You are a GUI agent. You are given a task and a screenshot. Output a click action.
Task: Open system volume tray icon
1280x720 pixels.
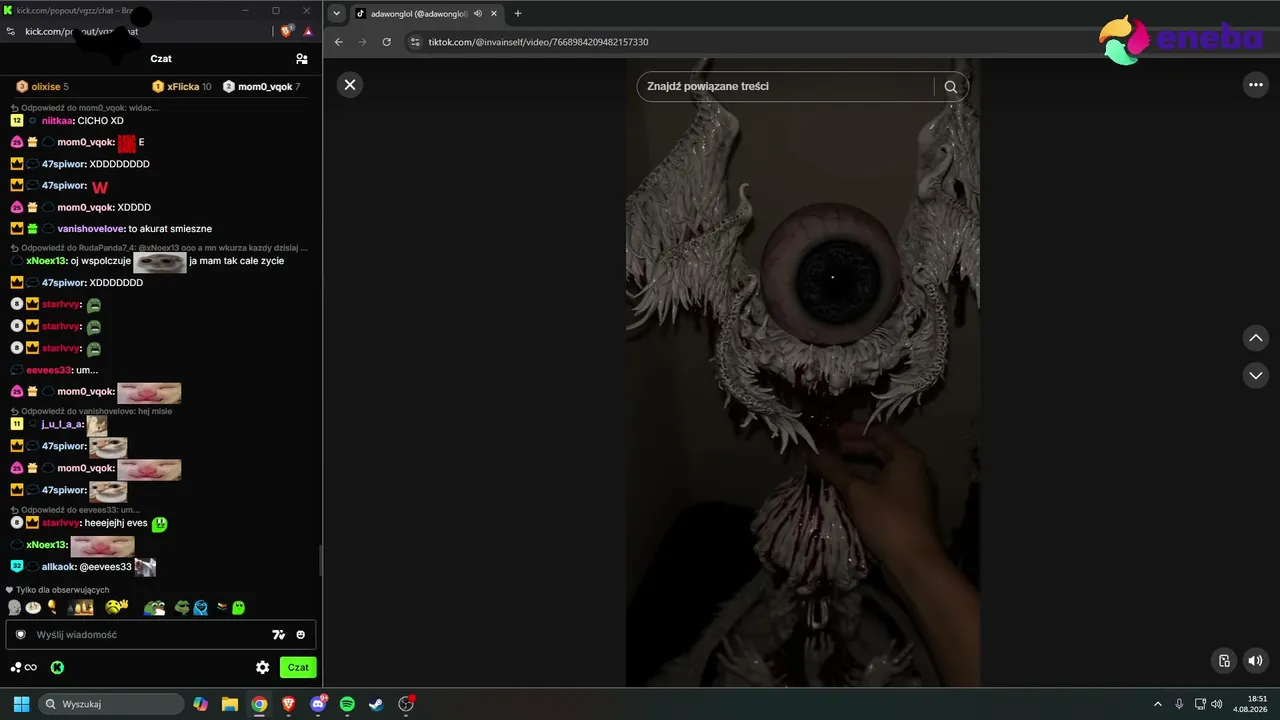point(1217,704)
